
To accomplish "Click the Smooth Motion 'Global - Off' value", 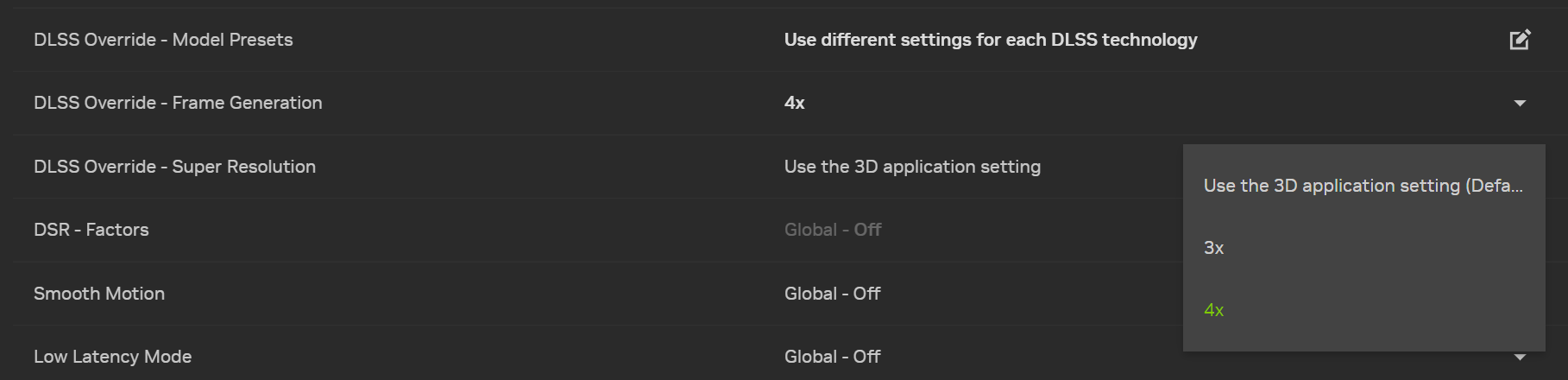I will [832, 294].
